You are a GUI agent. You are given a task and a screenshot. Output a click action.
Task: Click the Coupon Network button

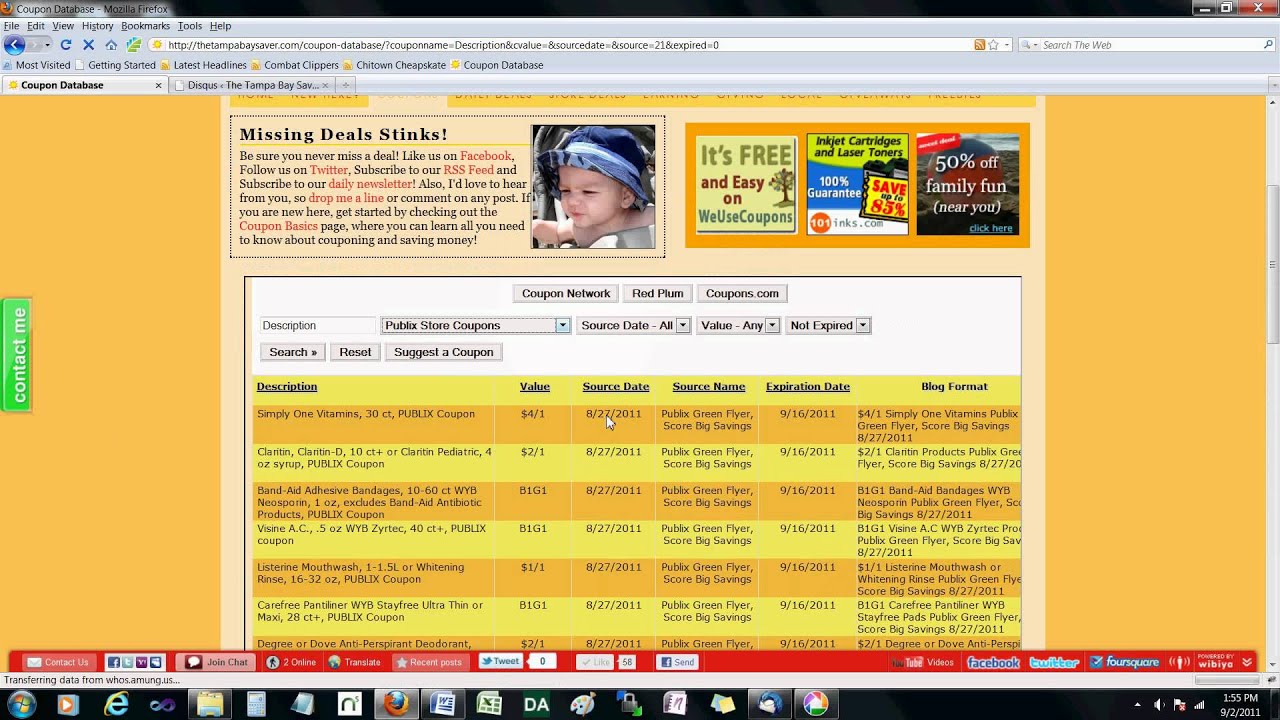coord(566,293)
